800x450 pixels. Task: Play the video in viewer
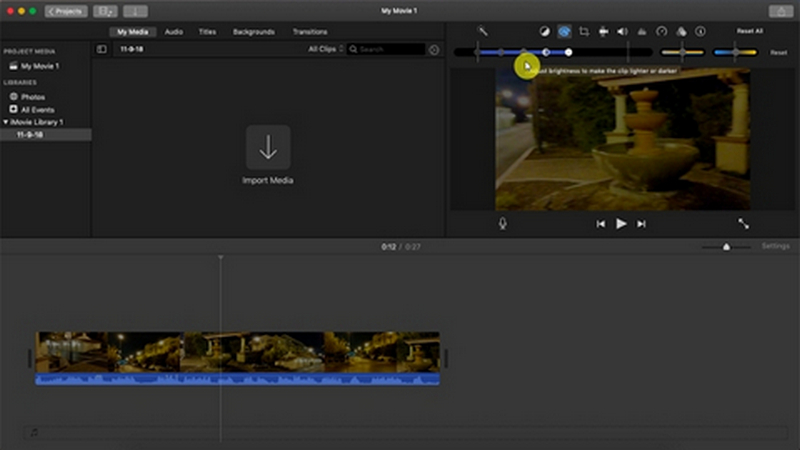click(620, 223)
